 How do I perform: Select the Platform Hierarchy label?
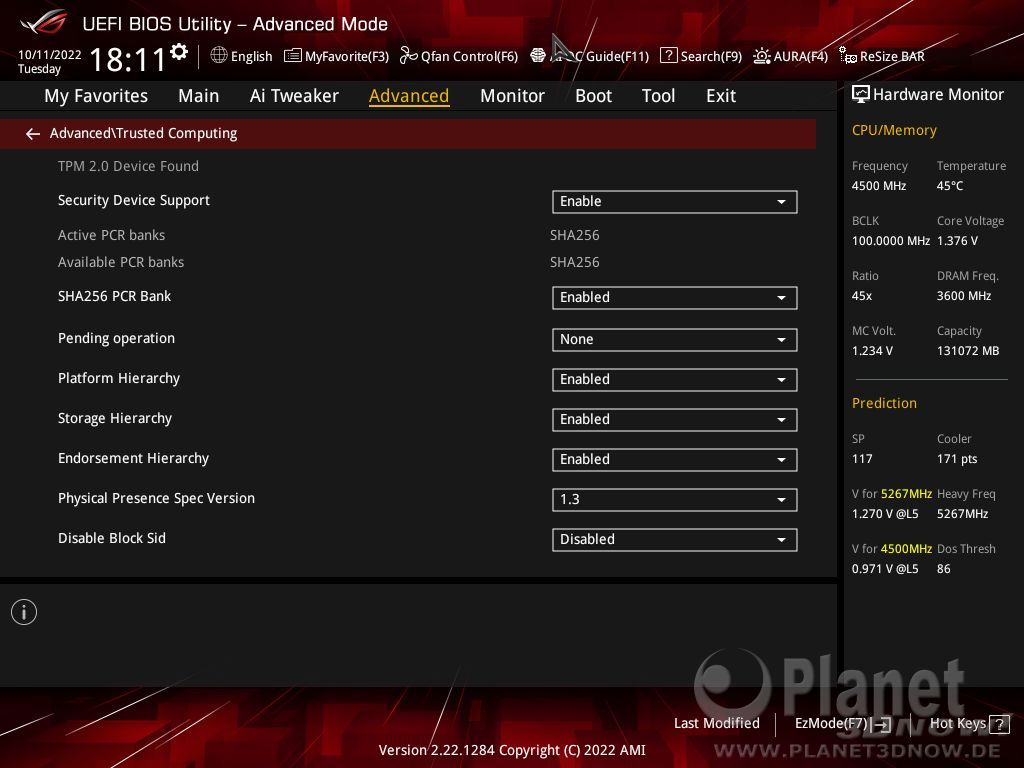coord(119,378)
